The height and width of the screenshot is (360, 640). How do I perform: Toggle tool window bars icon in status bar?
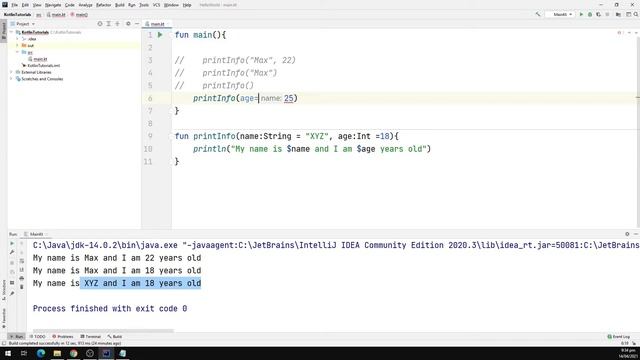4,343
